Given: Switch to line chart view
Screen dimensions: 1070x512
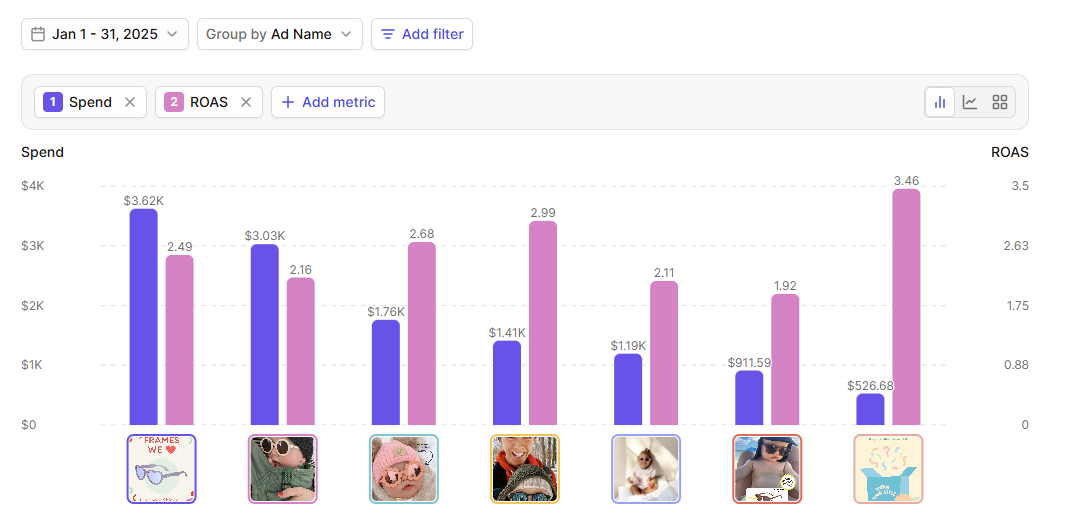Looking at the screenshot, I should pyautogui.click(x=970, y=102).
